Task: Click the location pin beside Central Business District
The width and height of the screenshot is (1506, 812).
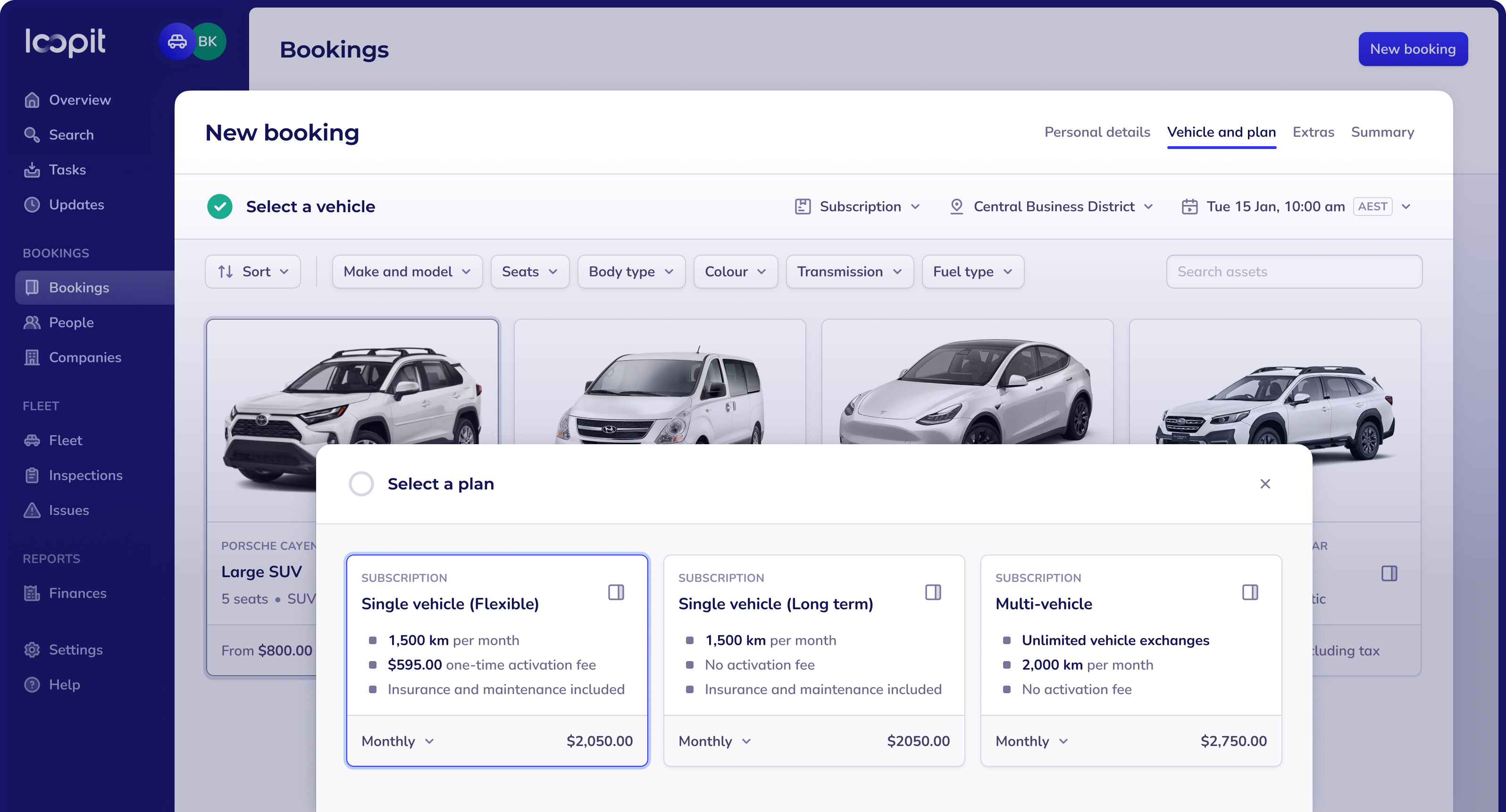Action: pyautogui.click(x=956, y=206)
